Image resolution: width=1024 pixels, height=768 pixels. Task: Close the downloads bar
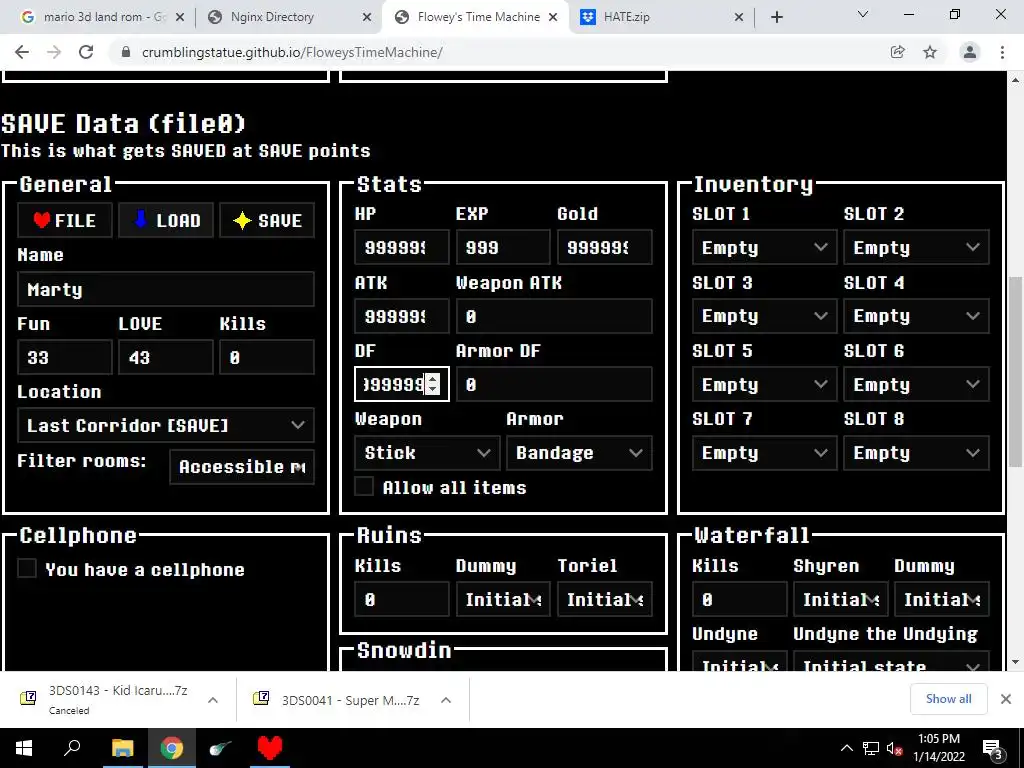tap(1006, 699)
